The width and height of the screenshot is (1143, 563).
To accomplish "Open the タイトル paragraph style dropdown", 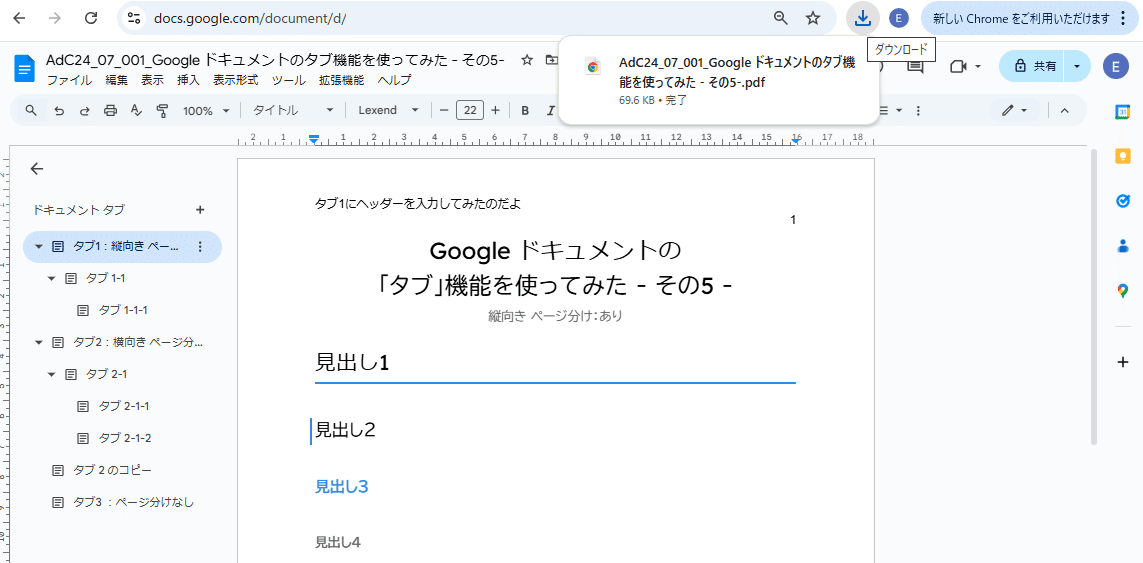I will (293, 111).
